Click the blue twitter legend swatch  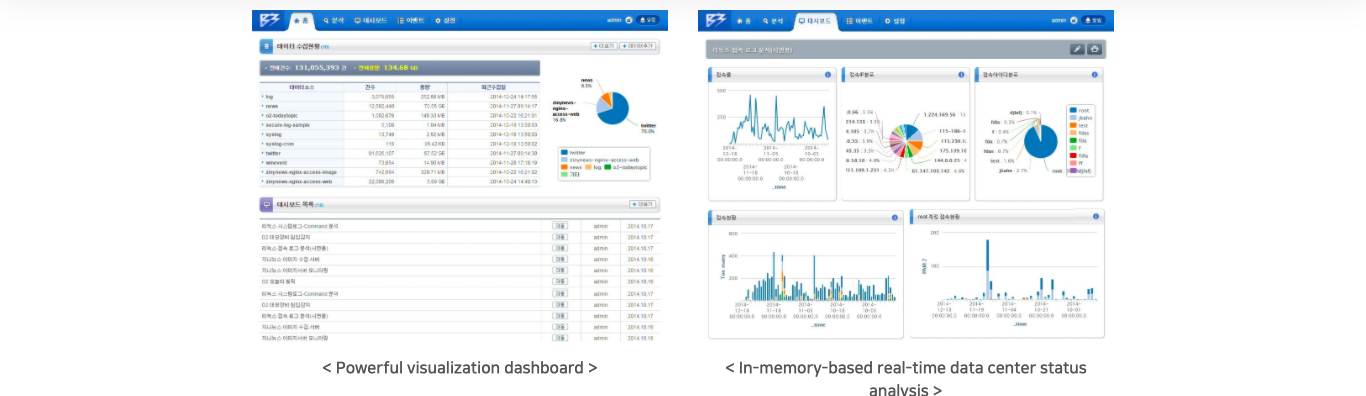(564, 152)
